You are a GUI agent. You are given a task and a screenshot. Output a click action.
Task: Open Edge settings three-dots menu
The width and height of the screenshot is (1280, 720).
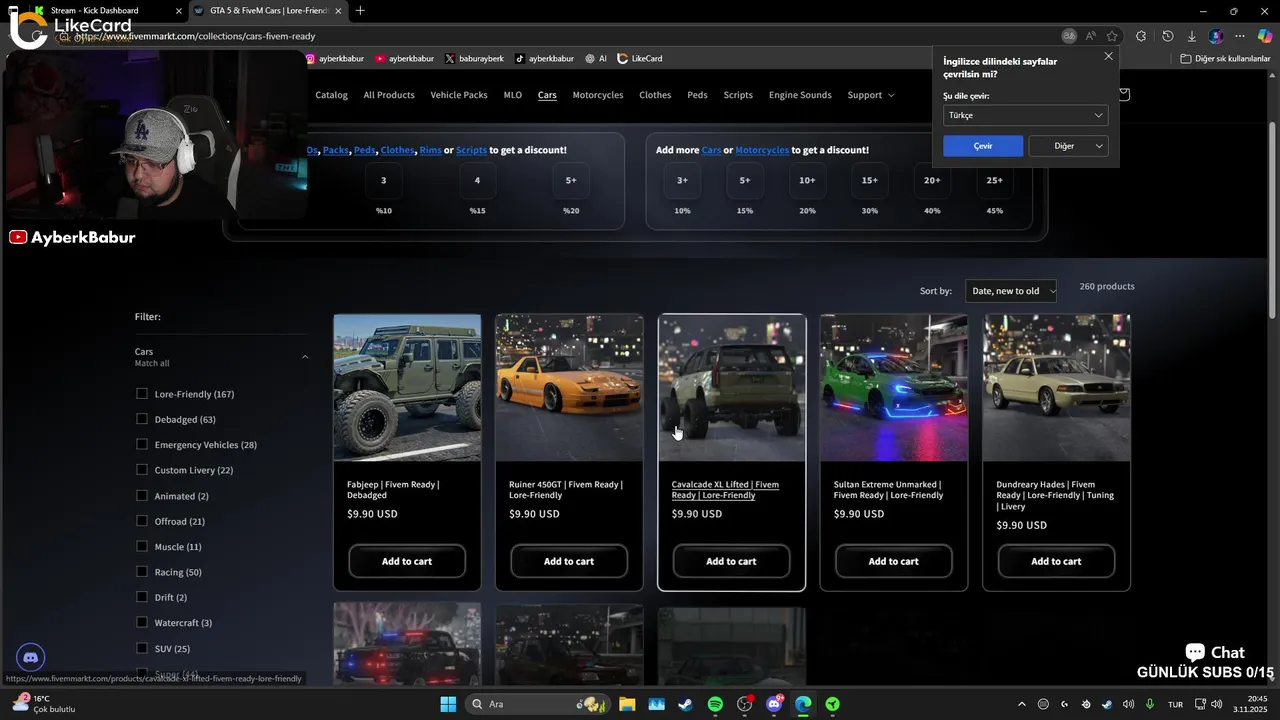[x=1240, y=36]
